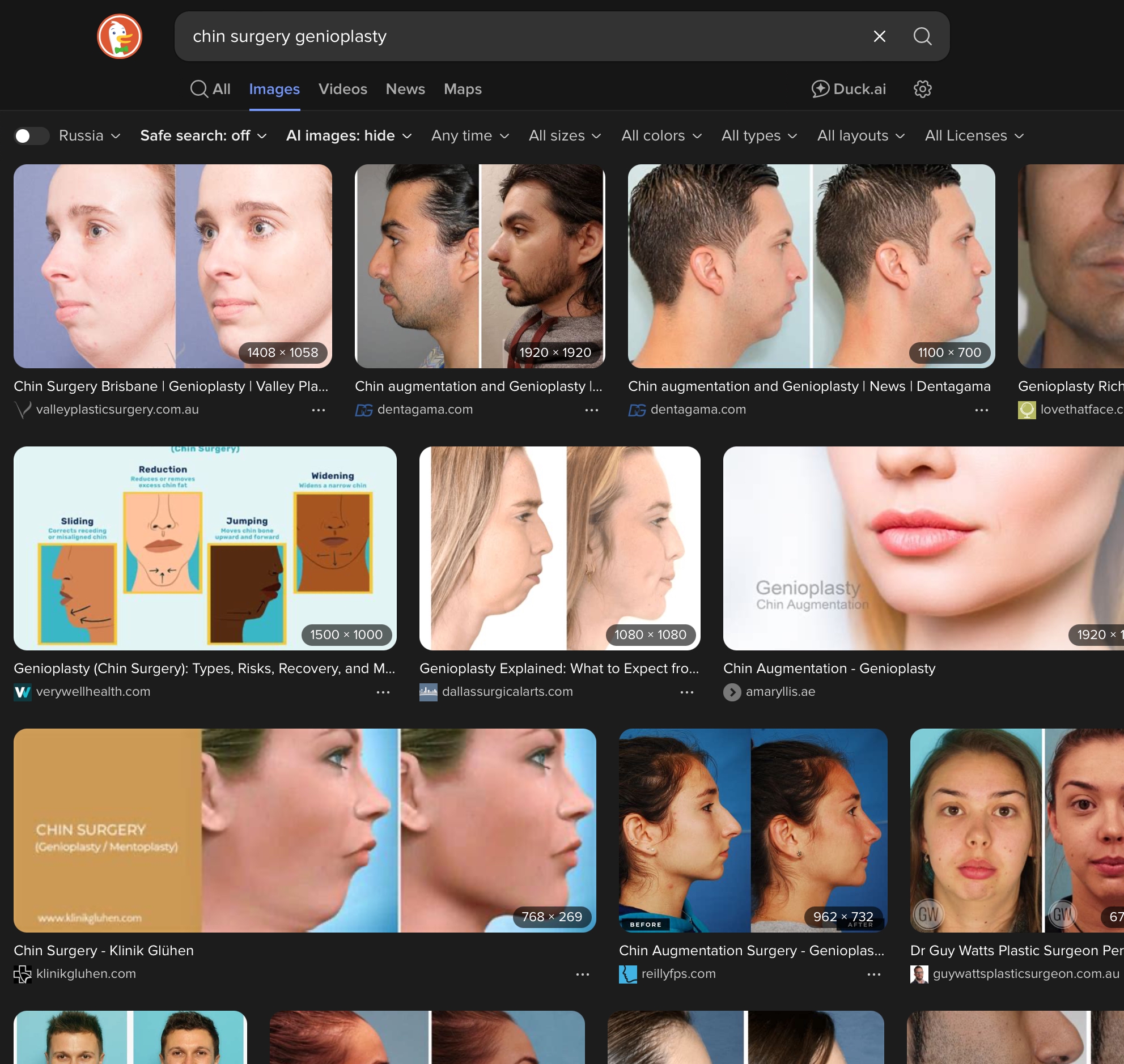
Task: Clear the search box with X
Action: (x=879, y=36)
